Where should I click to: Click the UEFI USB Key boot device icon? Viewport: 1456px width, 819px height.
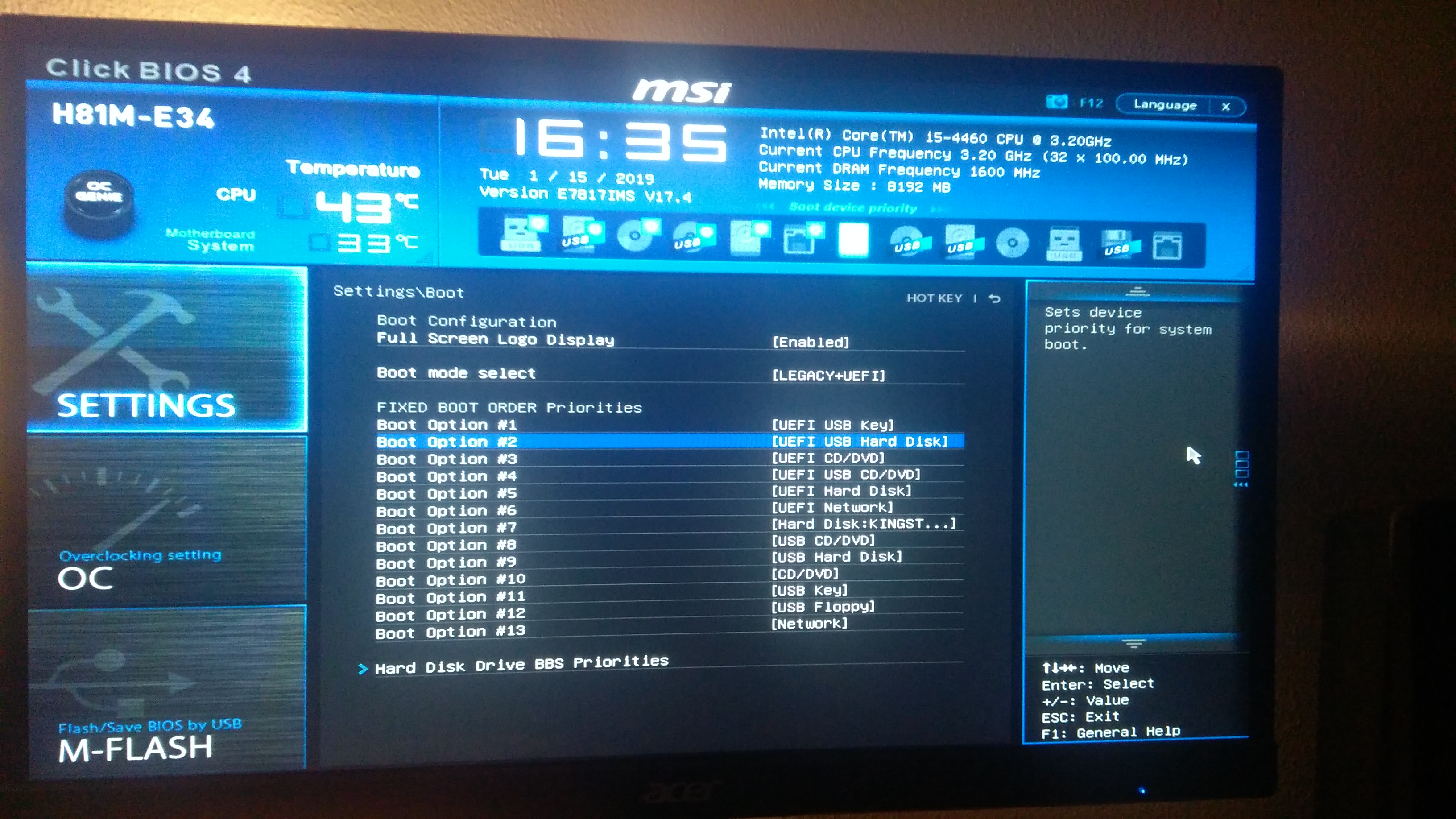521,235
